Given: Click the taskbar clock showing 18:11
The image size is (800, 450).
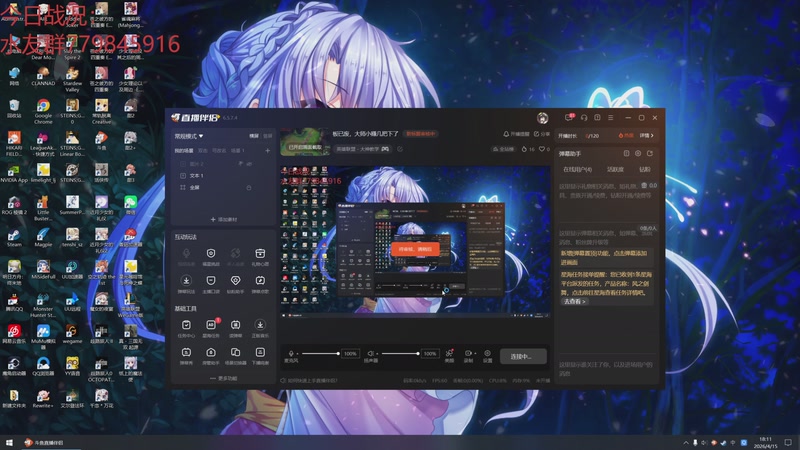Looking at the screenshot, I should pos(765,442).
